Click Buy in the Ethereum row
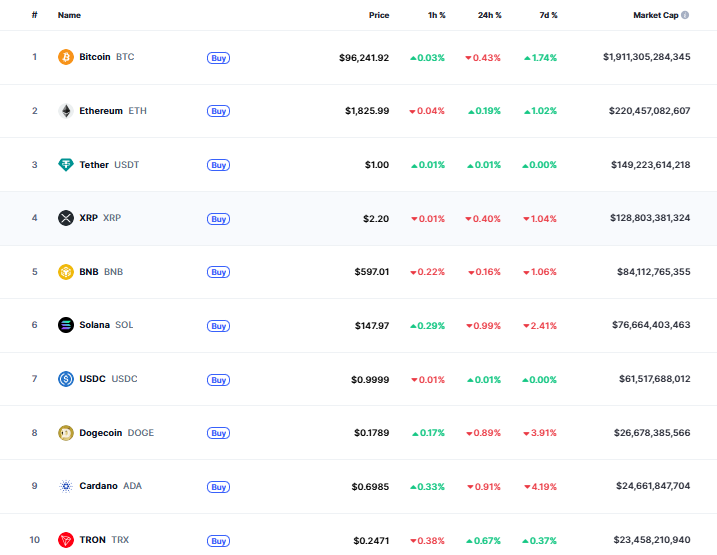The width and height of the screenshot is (717, 555). click(x=219, y=111)
